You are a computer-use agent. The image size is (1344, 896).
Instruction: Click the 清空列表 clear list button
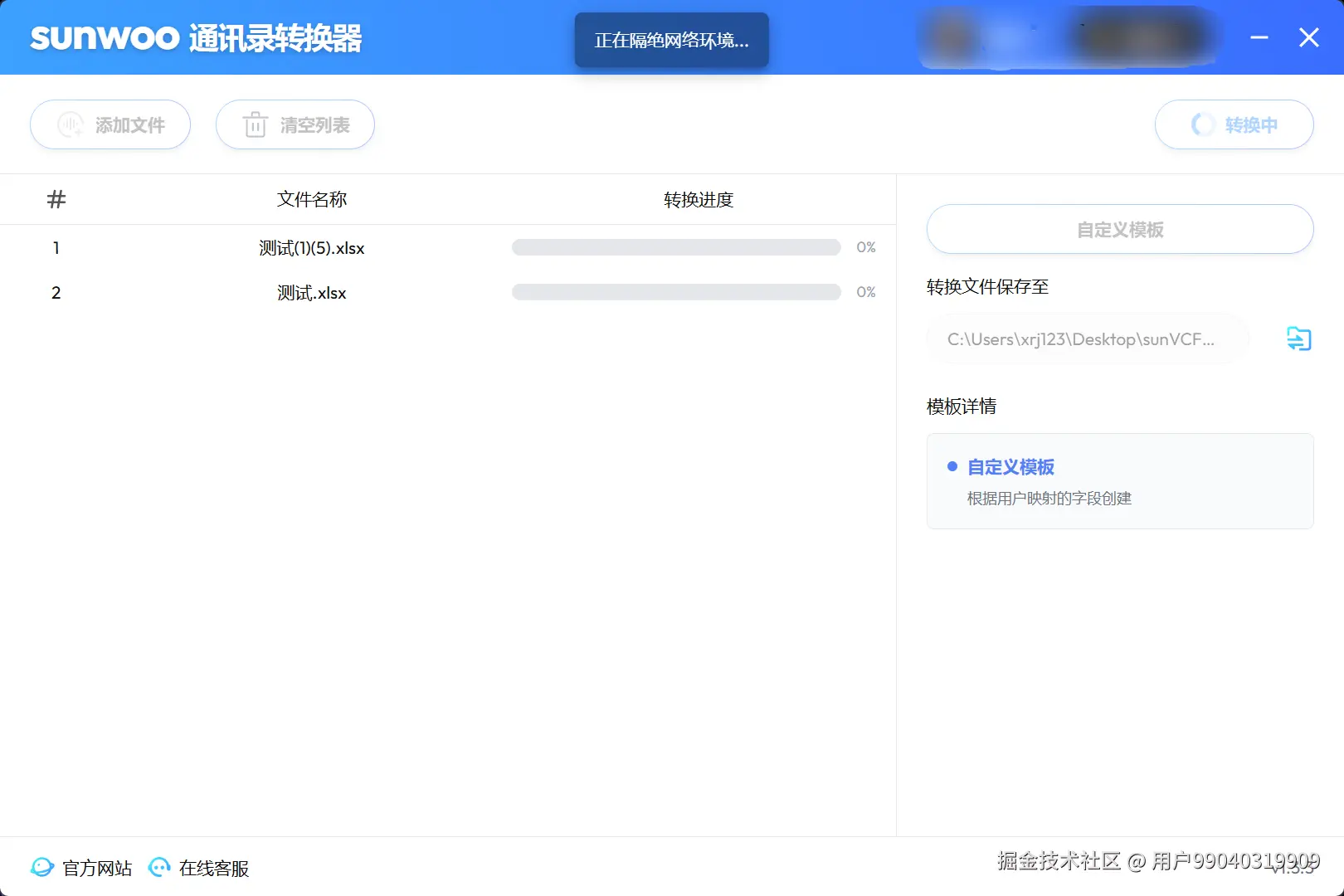tap(295, 124)
